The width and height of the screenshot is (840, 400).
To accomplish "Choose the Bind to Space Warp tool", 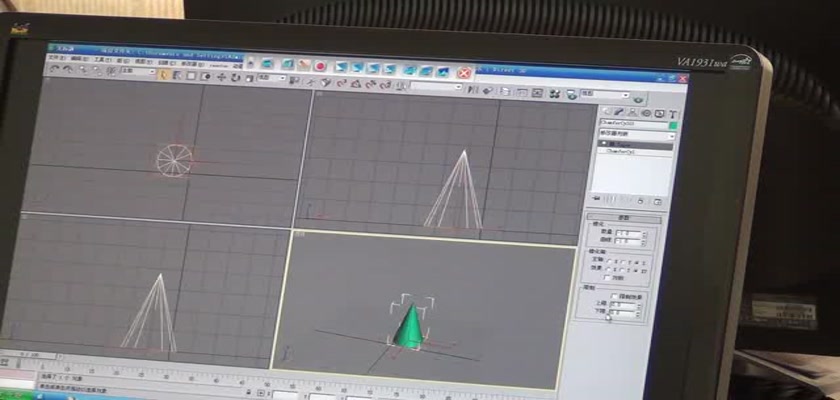I will [111, 71].
